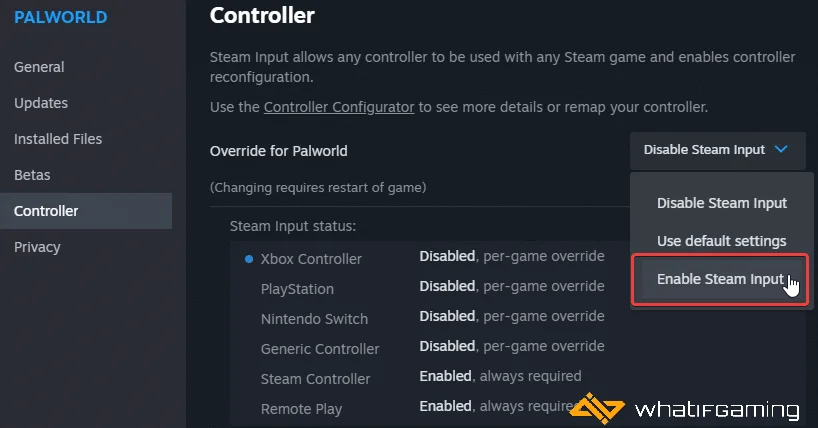
Task: Switch to the Updates tab
Action: click(41, 103)
